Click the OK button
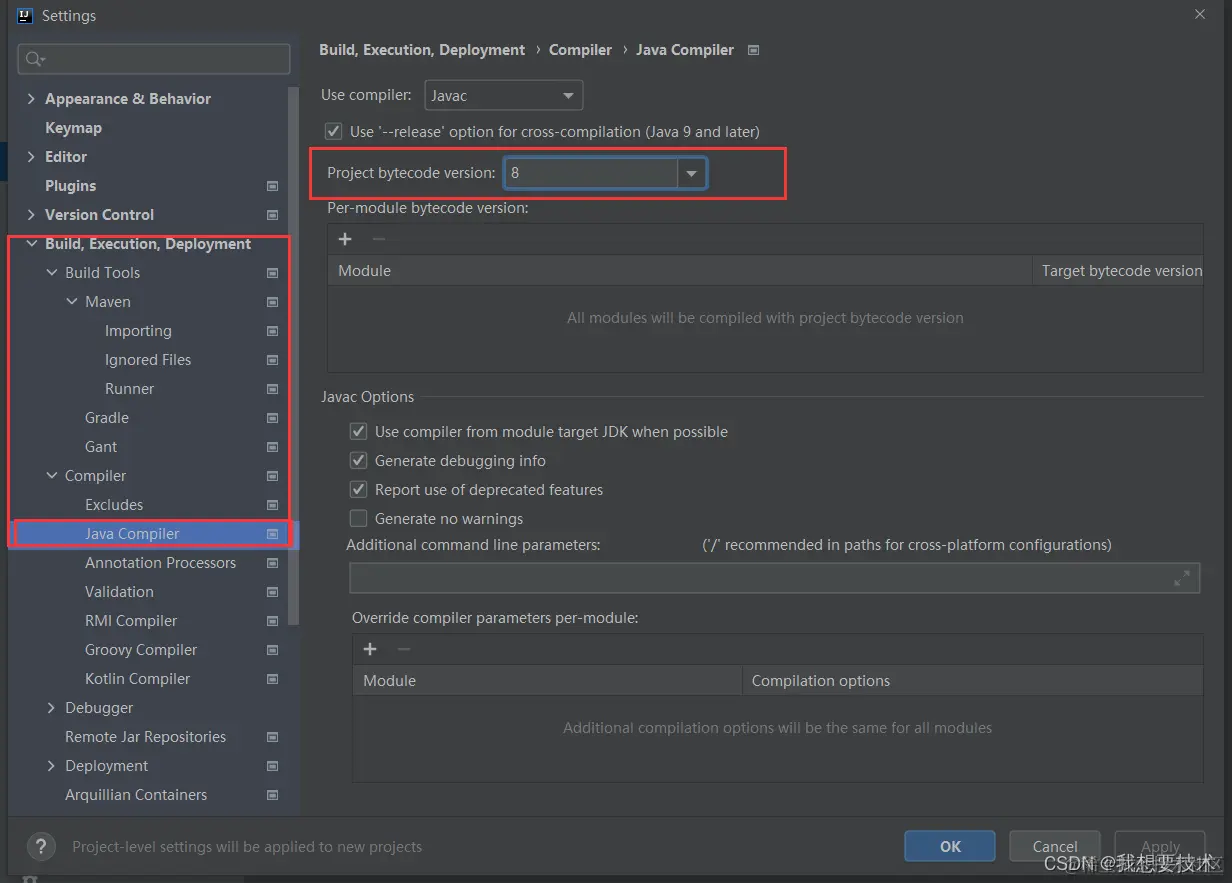This screenshot has width=1232, height=883. pos(950,846)
